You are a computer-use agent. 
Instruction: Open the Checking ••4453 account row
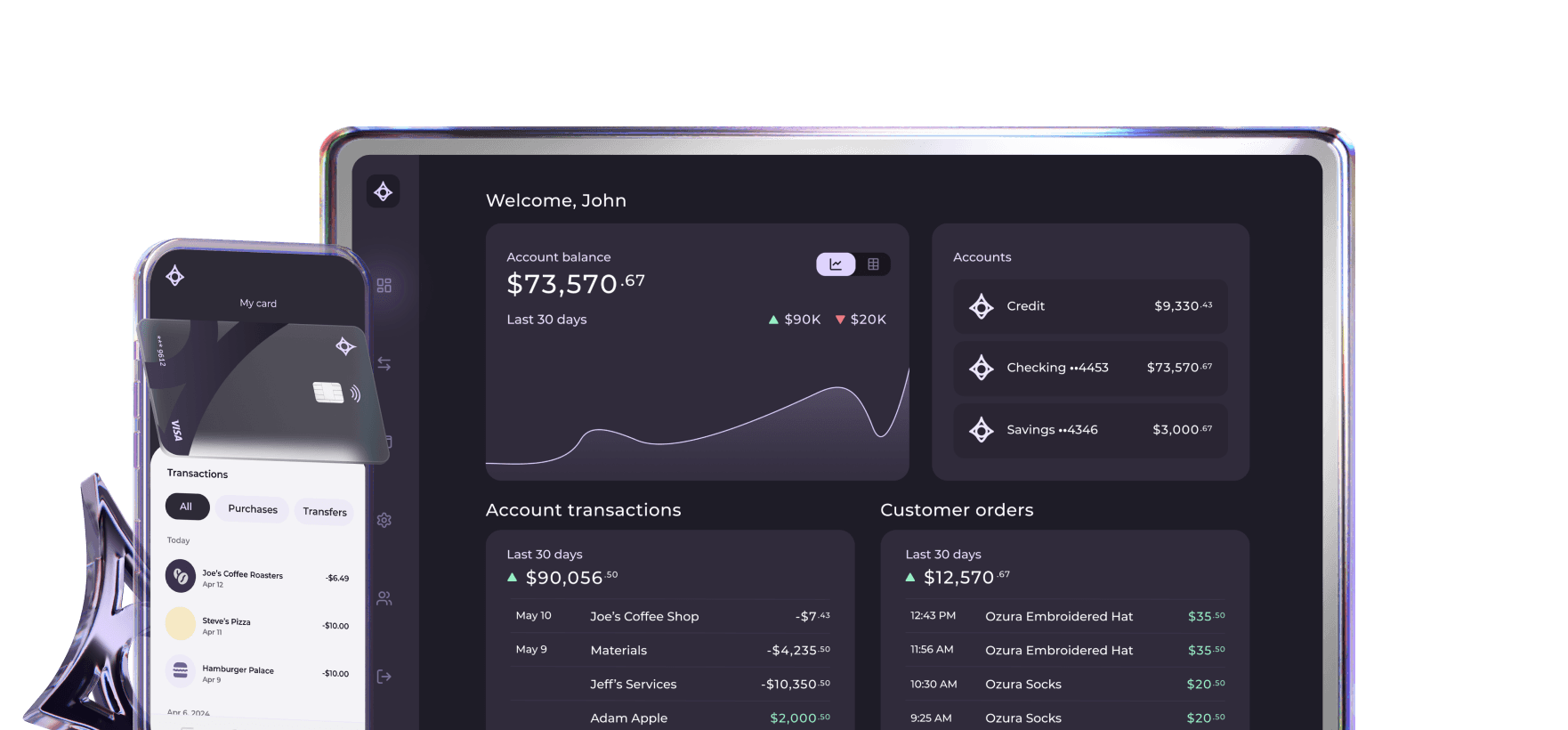1090,368
